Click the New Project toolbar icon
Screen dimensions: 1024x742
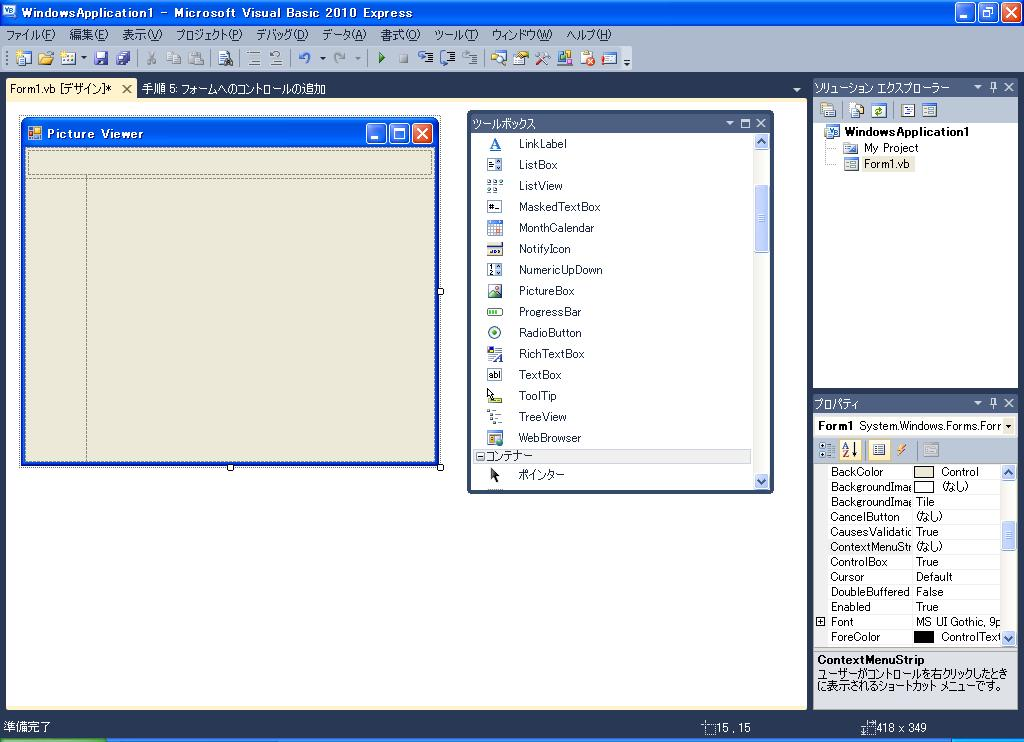(x=24, y=58)
